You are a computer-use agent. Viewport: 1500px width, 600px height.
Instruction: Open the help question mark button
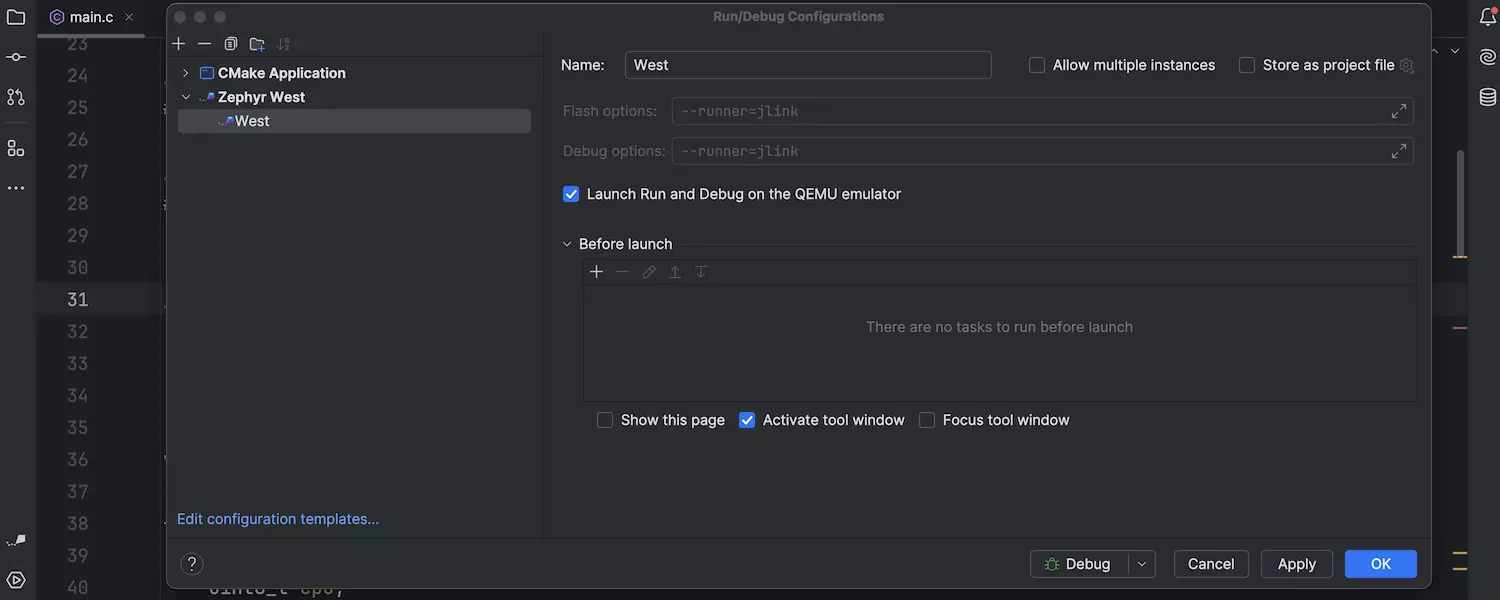tap(193, 564)
